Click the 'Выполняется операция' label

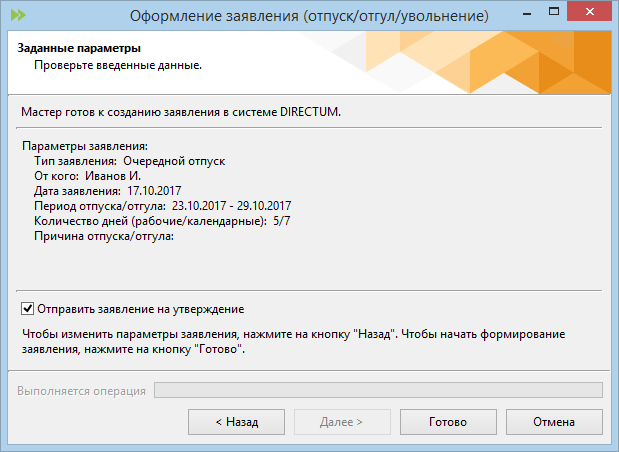(81, 391)
